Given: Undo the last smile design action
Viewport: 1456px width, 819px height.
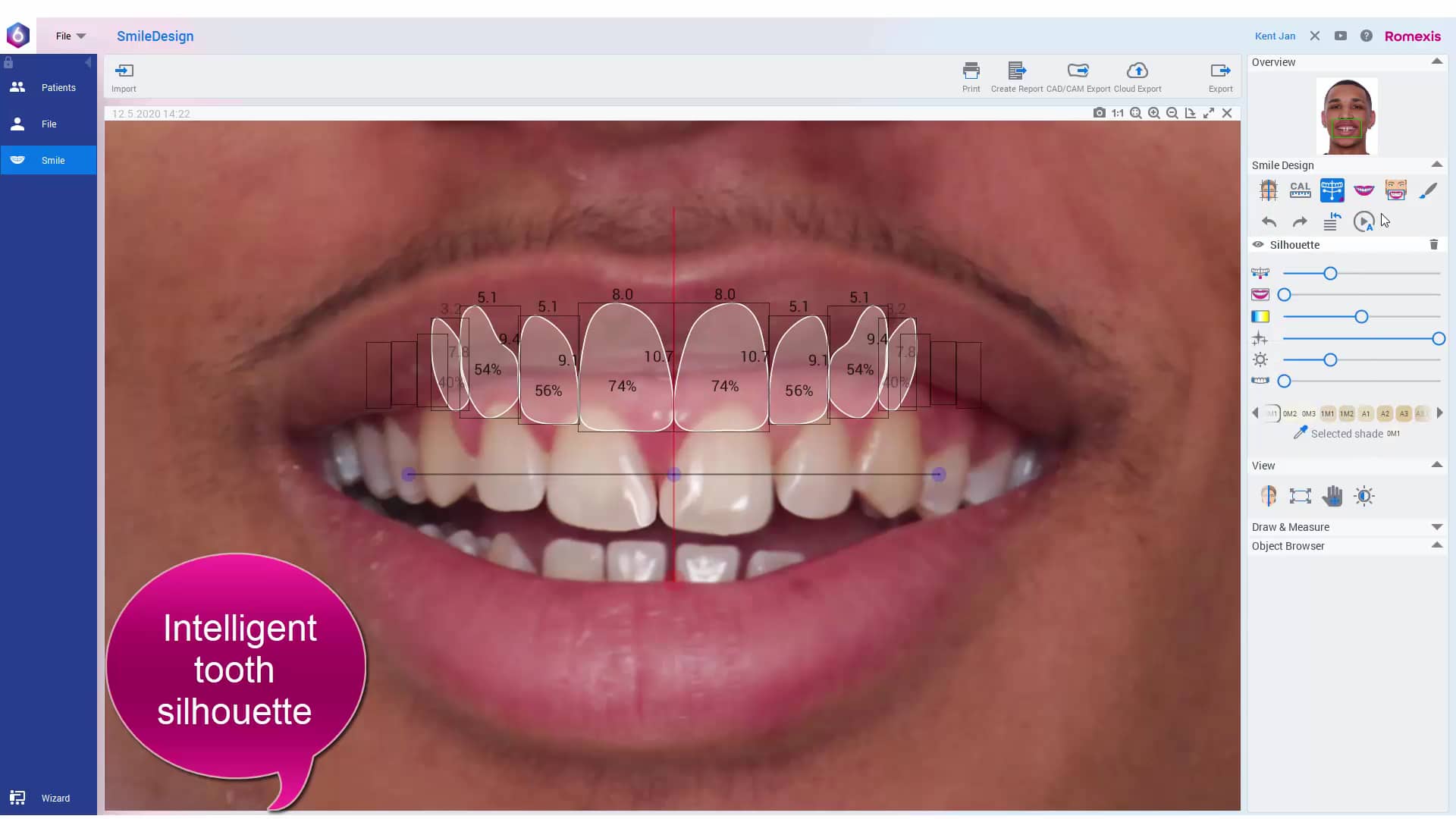Looking at the screenshot, I should point(1268,221).
